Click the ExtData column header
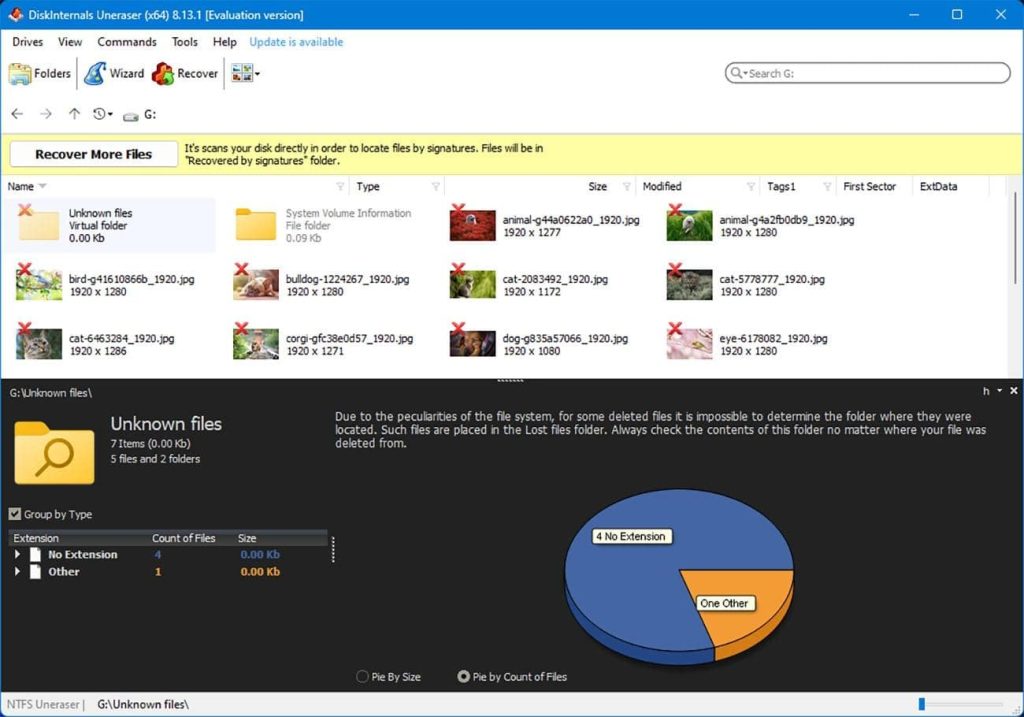Viewport: 1024px width, 717px height. click(x=938, y=186)
